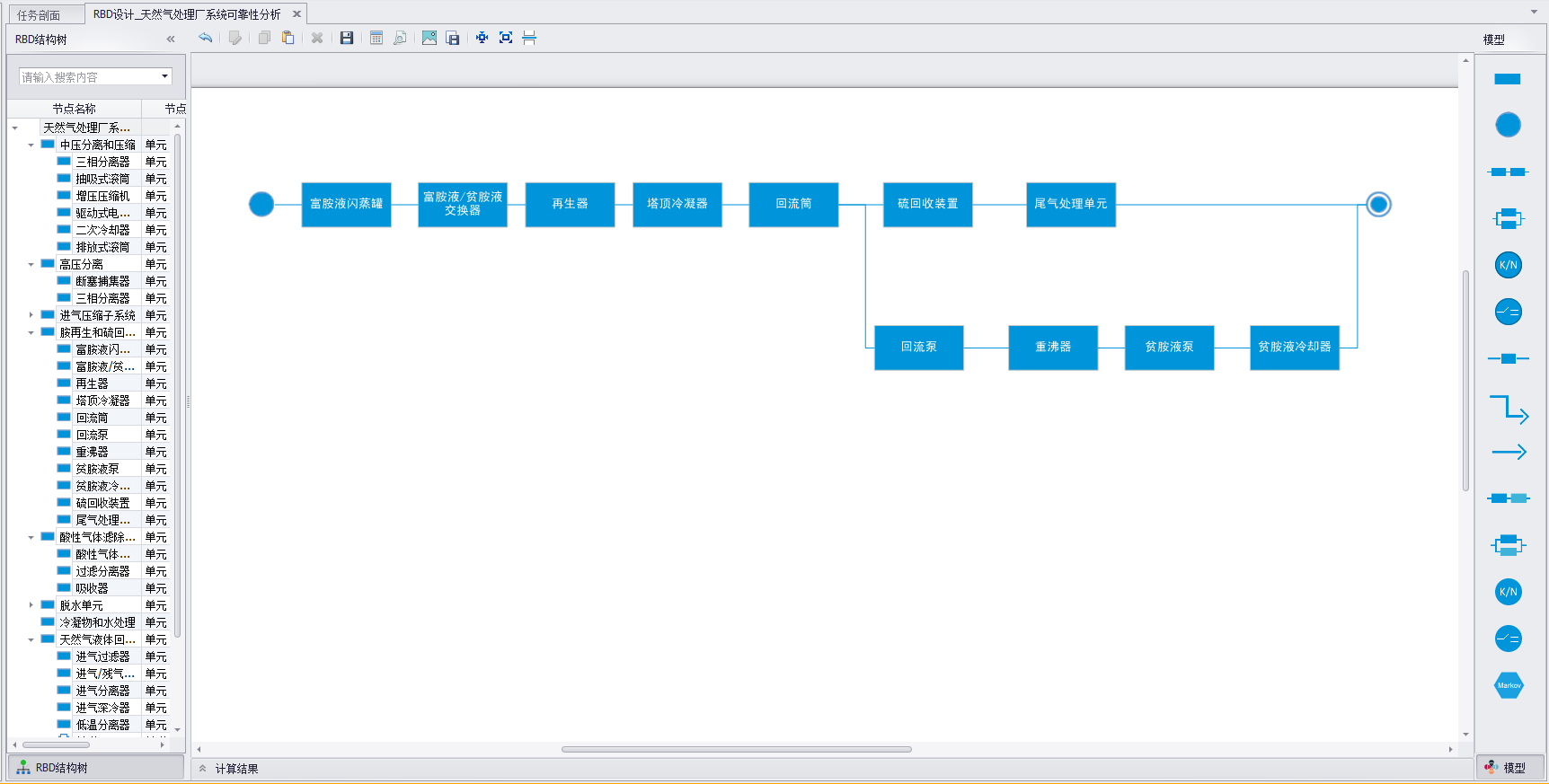Viewport: 1549px width, 784px height.
Task: Collapse the 胺再生和硫回 tree node
Action: coord(31,332)
